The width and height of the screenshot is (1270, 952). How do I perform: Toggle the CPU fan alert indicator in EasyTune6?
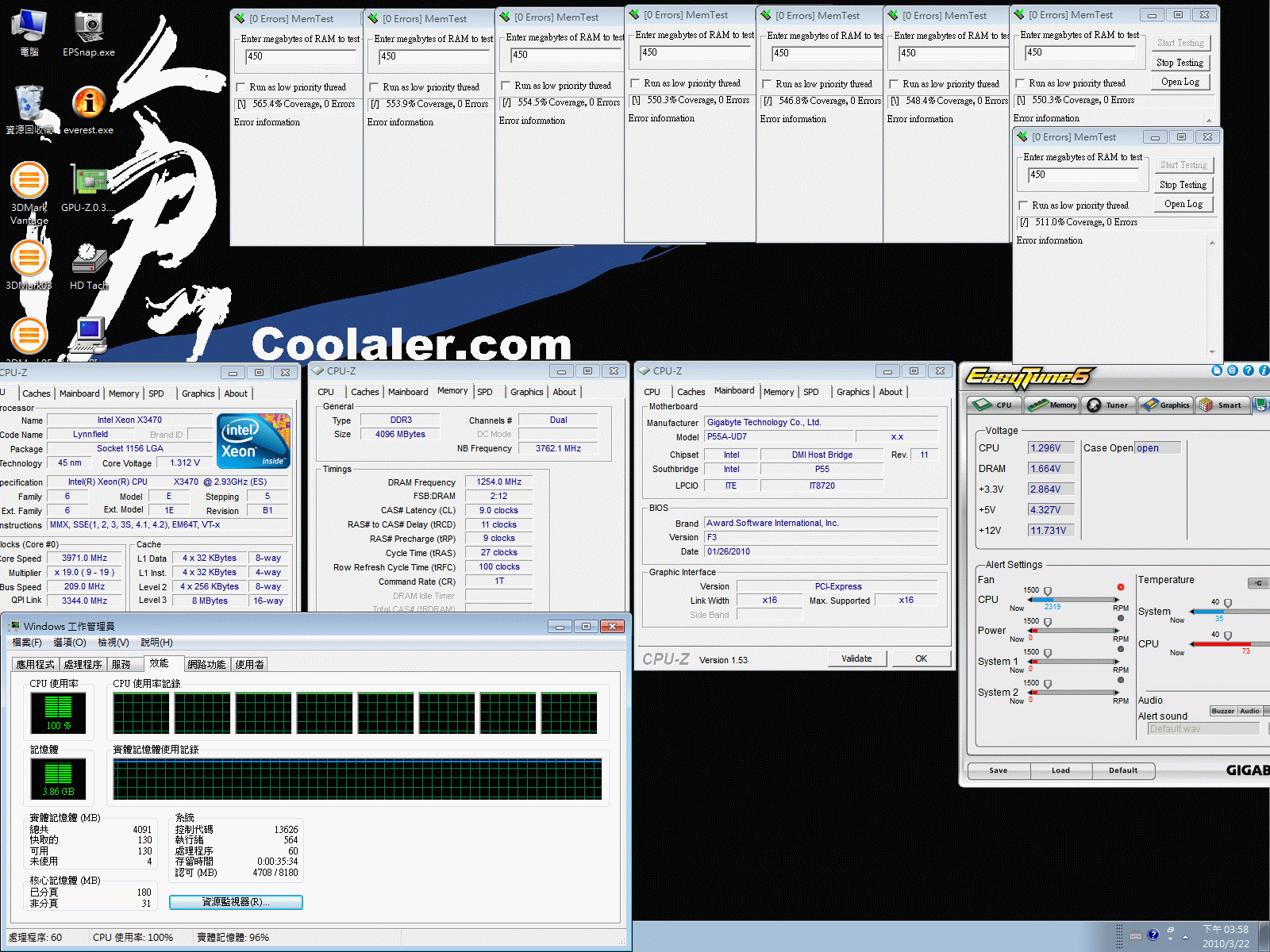coord(1121,587)
